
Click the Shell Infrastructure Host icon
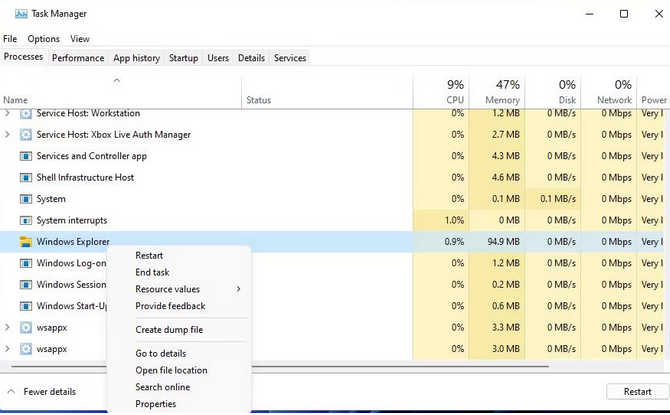[x=26, y=177]
